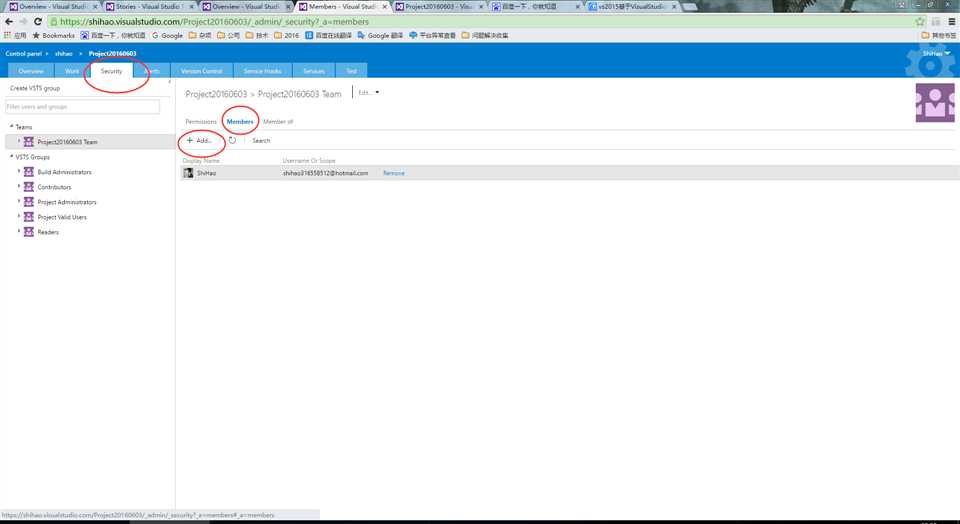
Task: Expand the Contributors node arrow
Action: click(x=18, y=186)
